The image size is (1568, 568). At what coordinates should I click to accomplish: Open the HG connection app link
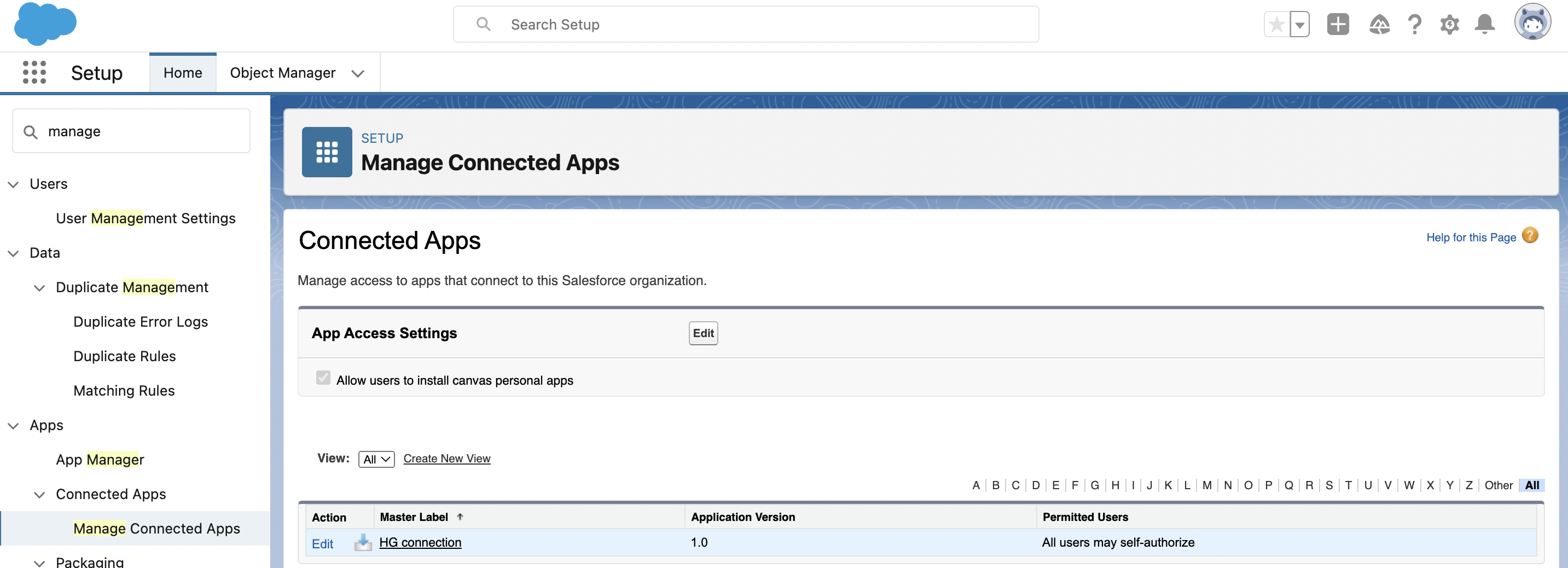(420, 542)
